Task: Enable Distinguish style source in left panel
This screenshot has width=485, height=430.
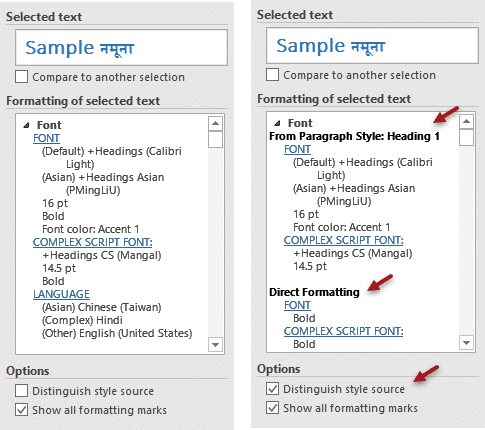Action: pos(21,391)
